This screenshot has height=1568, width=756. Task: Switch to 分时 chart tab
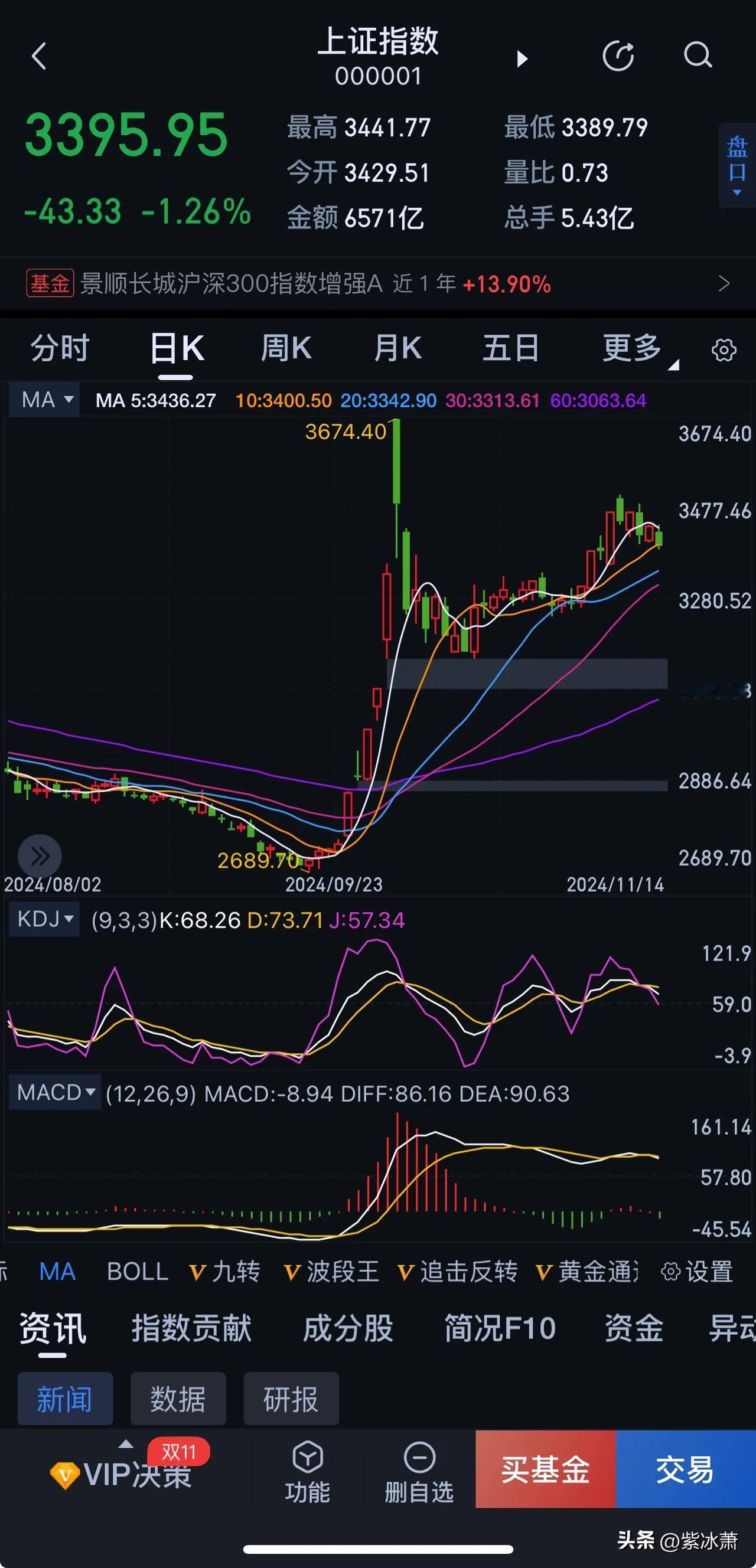pyautogui.click(x=60, y=348)
